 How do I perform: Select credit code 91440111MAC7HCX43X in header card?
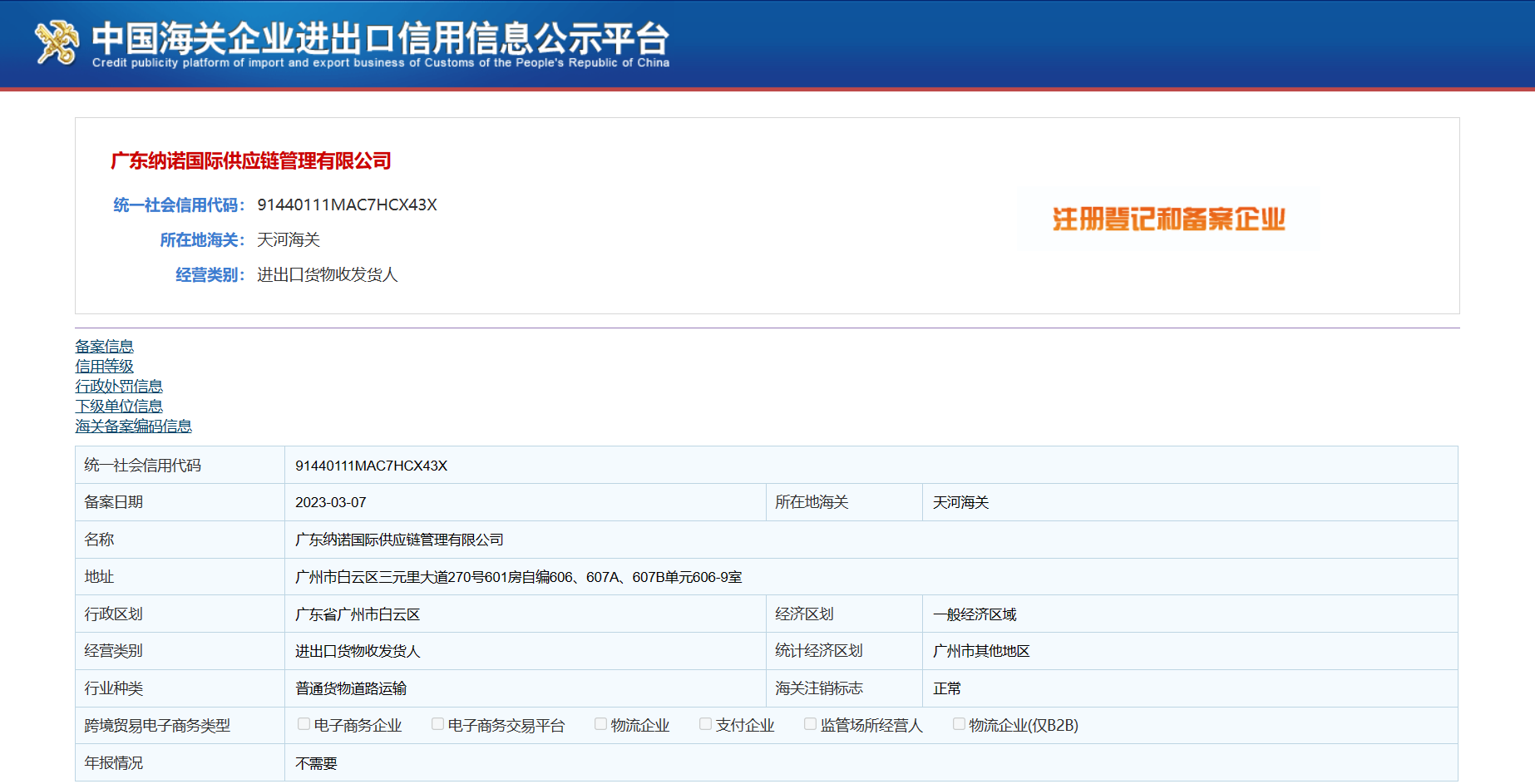click(x=347, y=205)
